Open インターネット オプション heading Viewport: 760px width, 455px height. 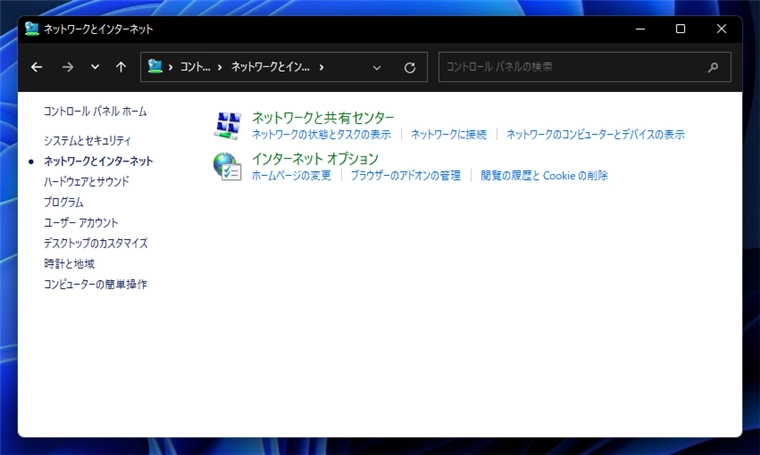coord(315,158)
